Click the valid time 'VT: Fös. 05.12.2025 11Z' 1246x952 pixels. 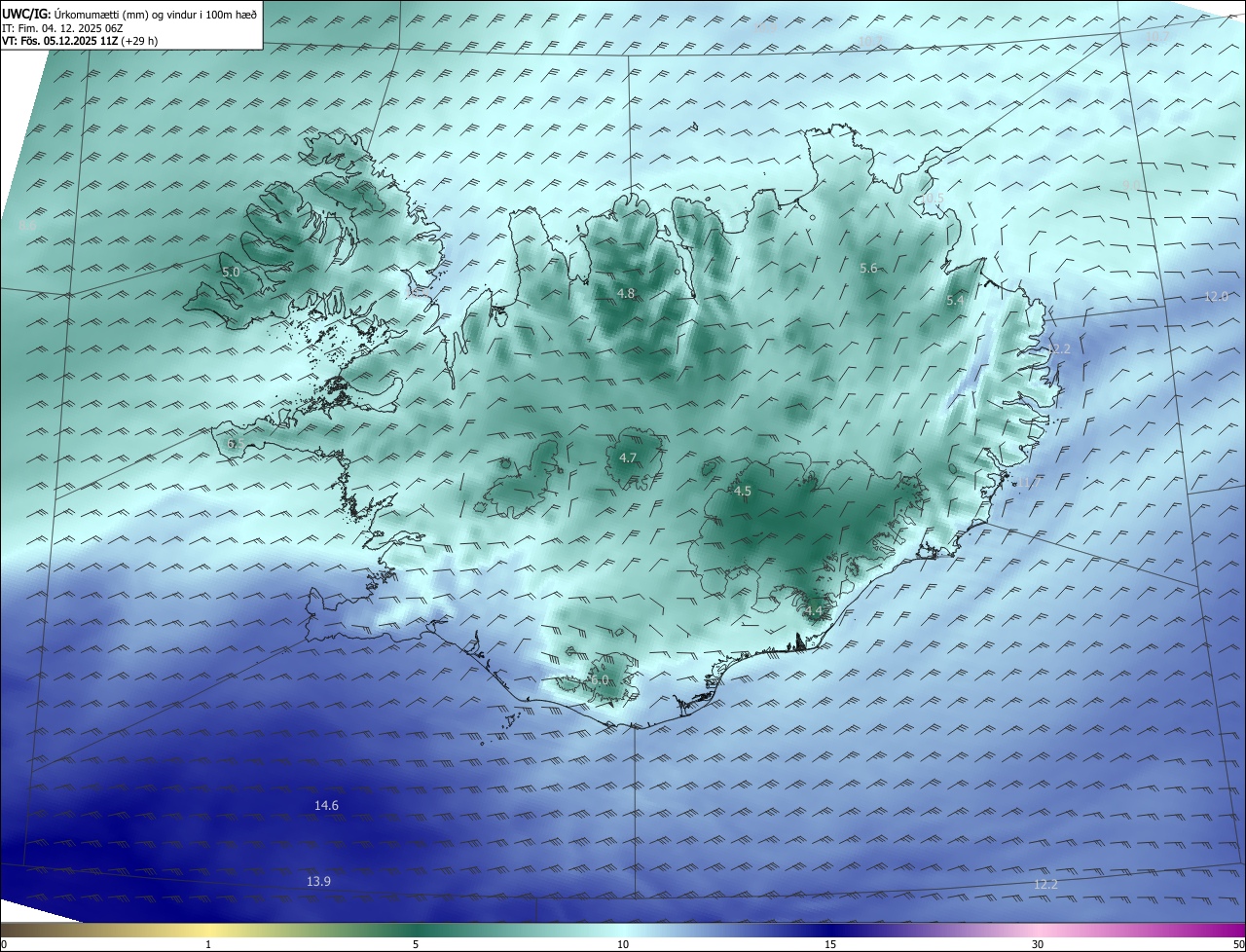(x=62, y=41)
